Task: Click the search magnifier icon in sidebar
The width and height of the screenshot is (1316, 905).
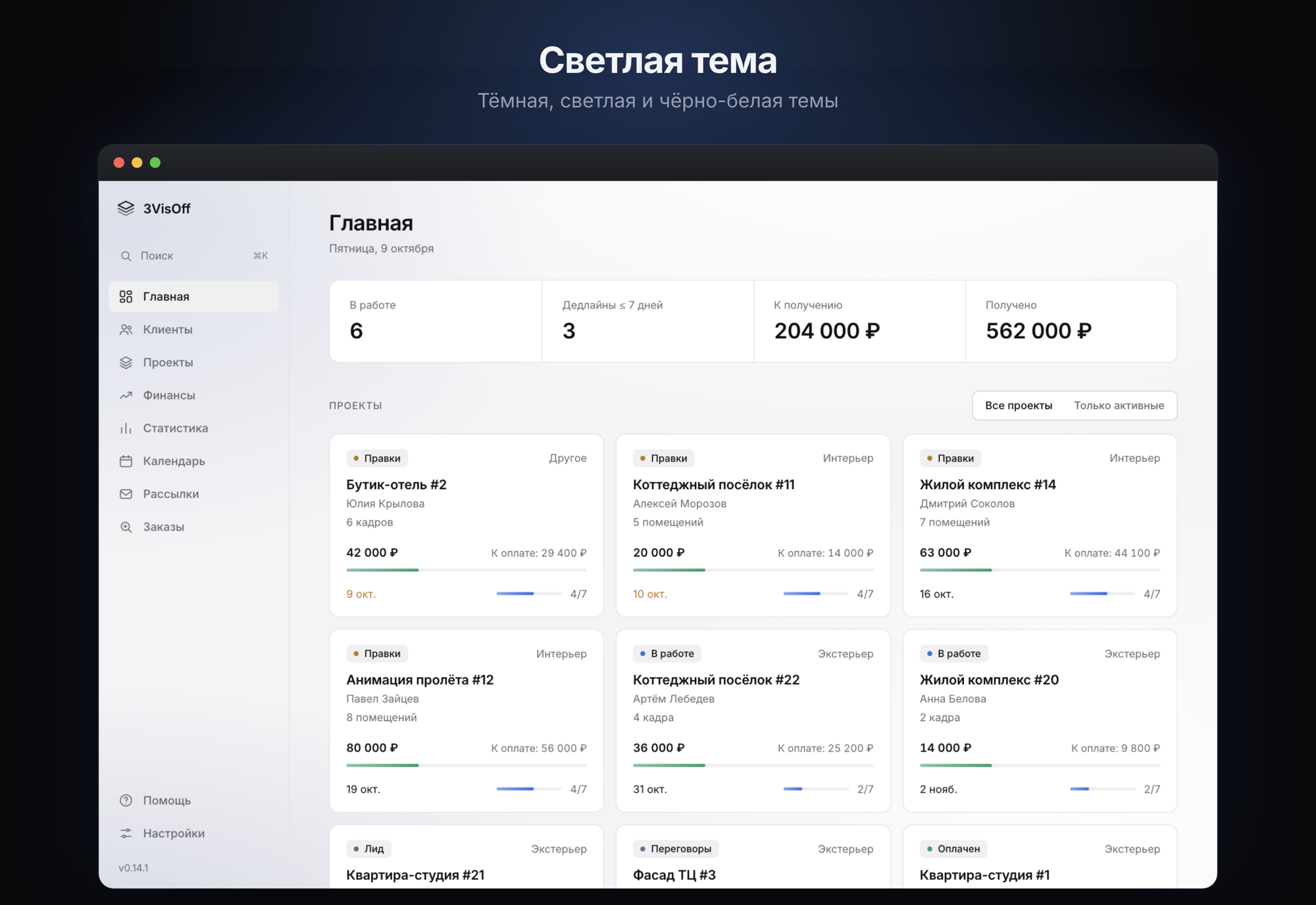Action: pyautogui.click(x=126, y=256)
